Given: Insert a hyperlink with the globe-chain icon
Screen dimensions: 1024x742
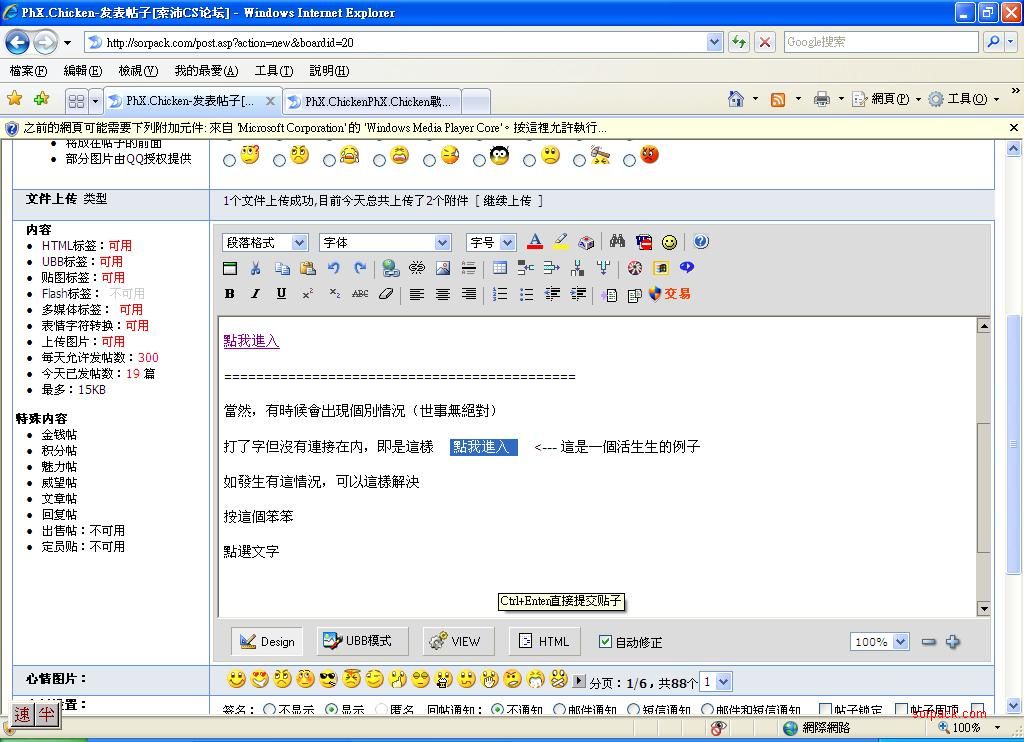Looking at the screenshot, I should click(x=391, y=268).
